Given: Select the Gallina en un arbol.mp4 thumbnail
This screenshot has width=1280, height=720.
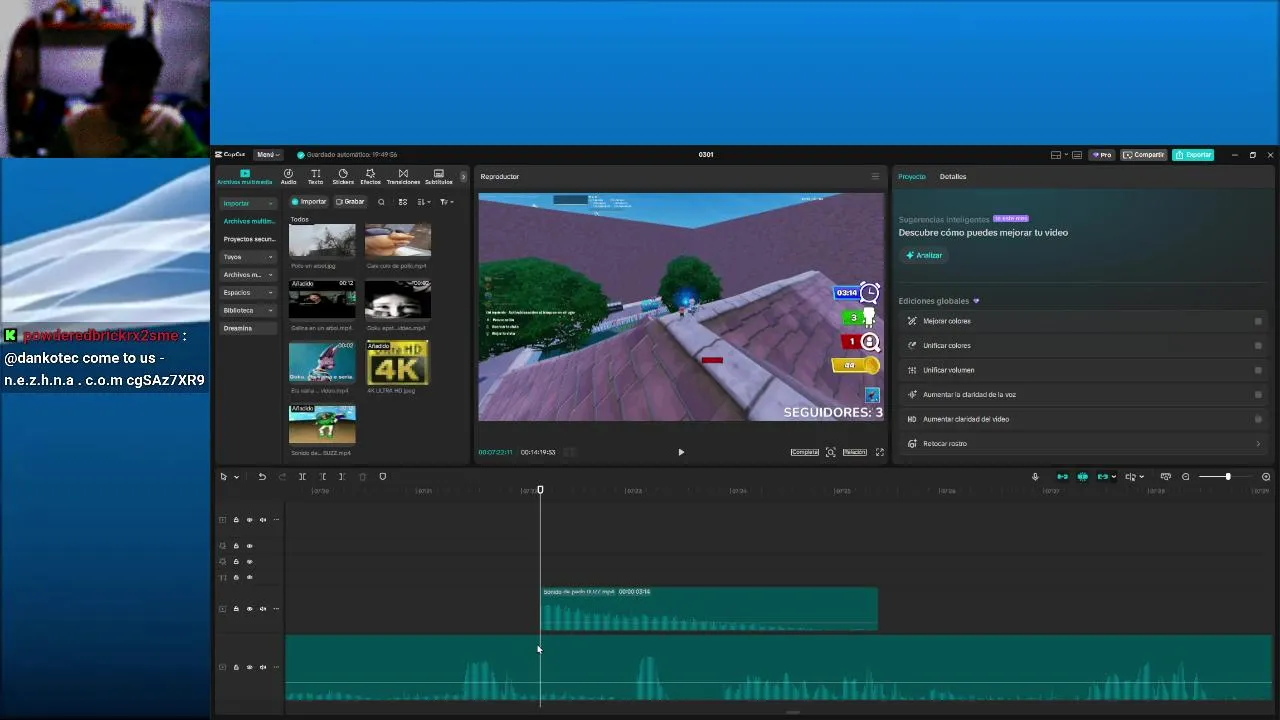Looking at the screenshot, I should click(x=322, y=300).
